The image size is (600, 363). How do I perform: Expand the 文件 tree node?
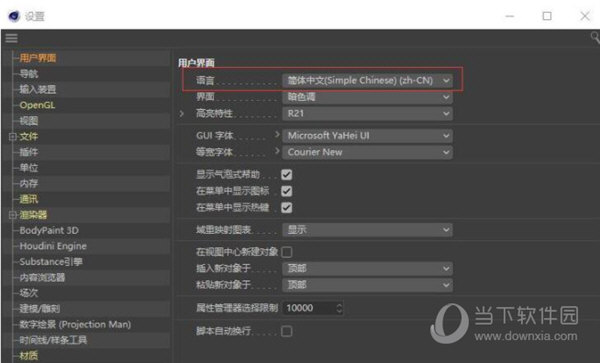[13, 137]
